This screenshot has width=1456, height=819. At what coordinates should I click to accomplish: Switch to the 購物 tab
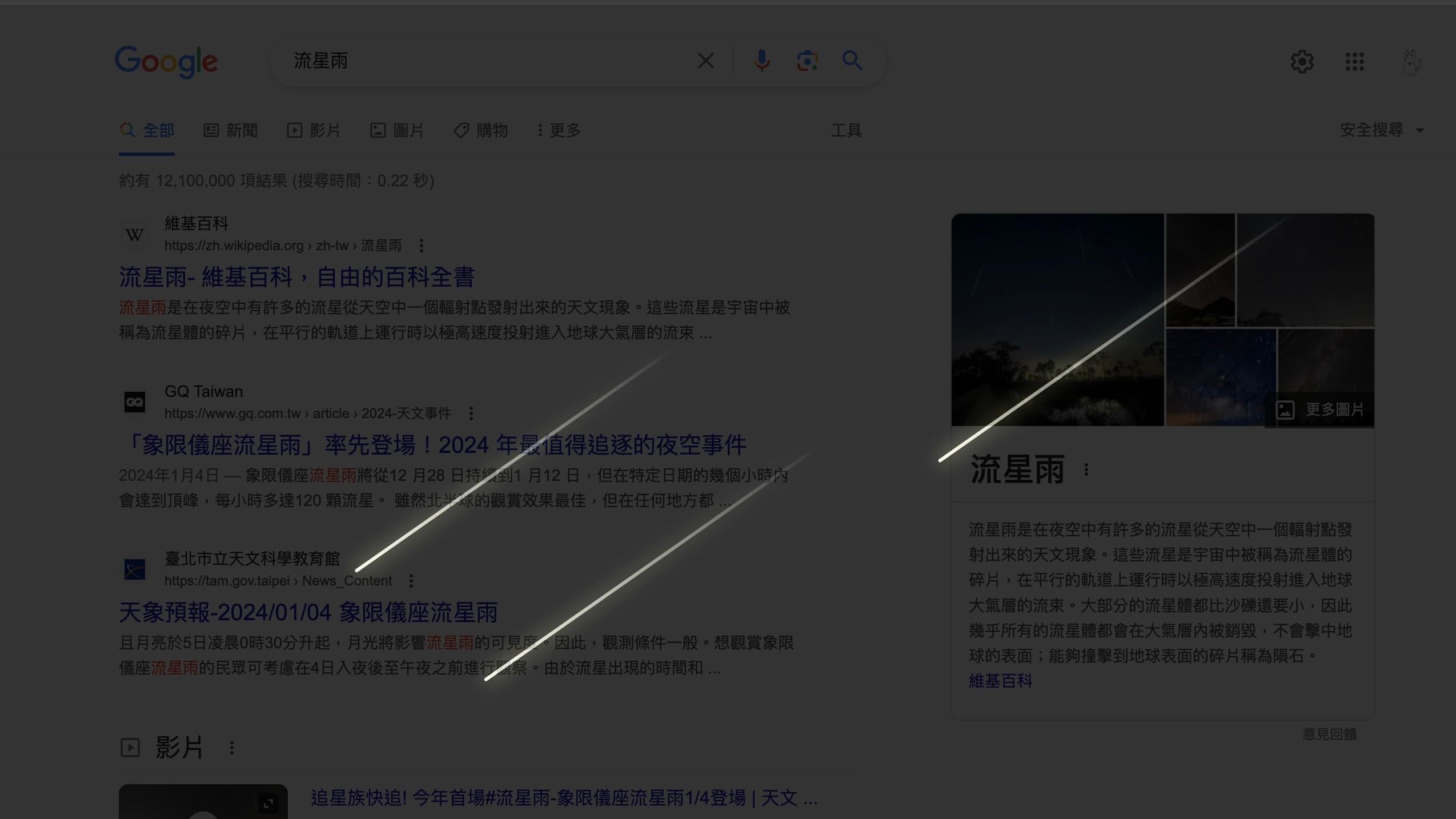pyautogui.click(x=480, y=130)
